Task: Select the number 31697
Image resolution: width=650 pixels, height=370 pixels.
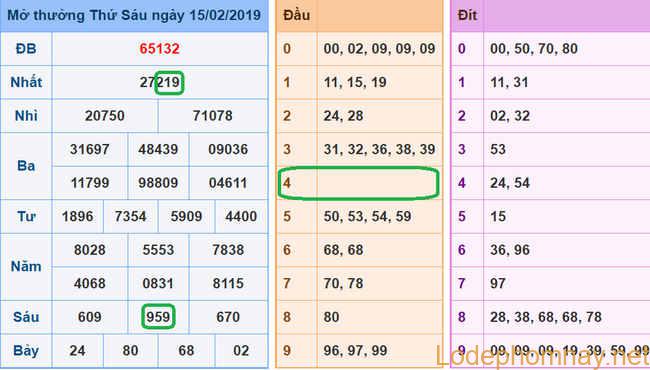Action: click(90, 149)
